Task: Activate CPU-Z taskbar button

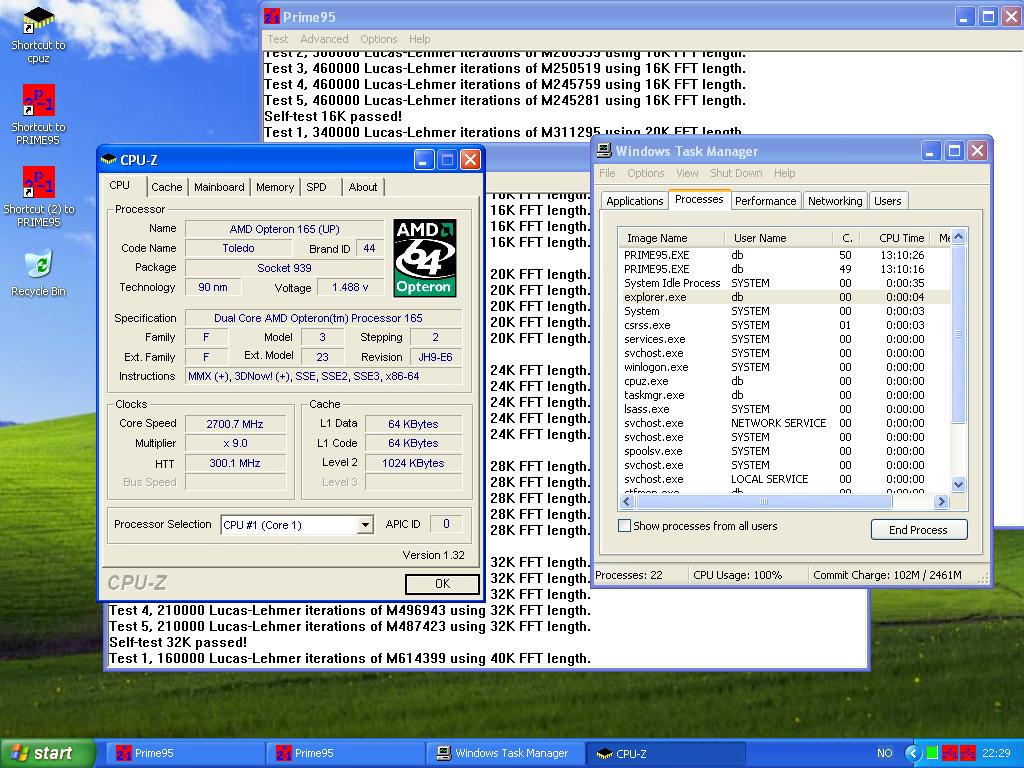Action: [x=666, y=753]
